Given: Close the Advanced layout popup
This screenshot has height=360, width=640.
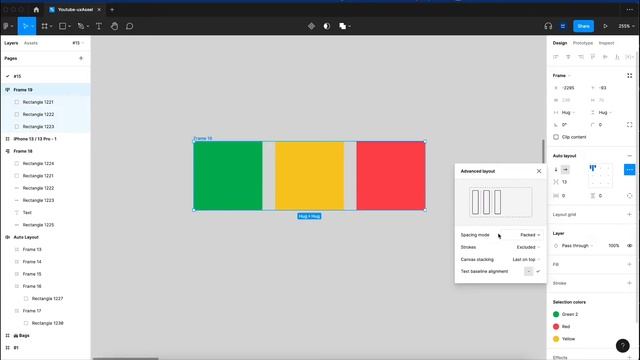Looking at the screenshot, I should click(539, 171).
